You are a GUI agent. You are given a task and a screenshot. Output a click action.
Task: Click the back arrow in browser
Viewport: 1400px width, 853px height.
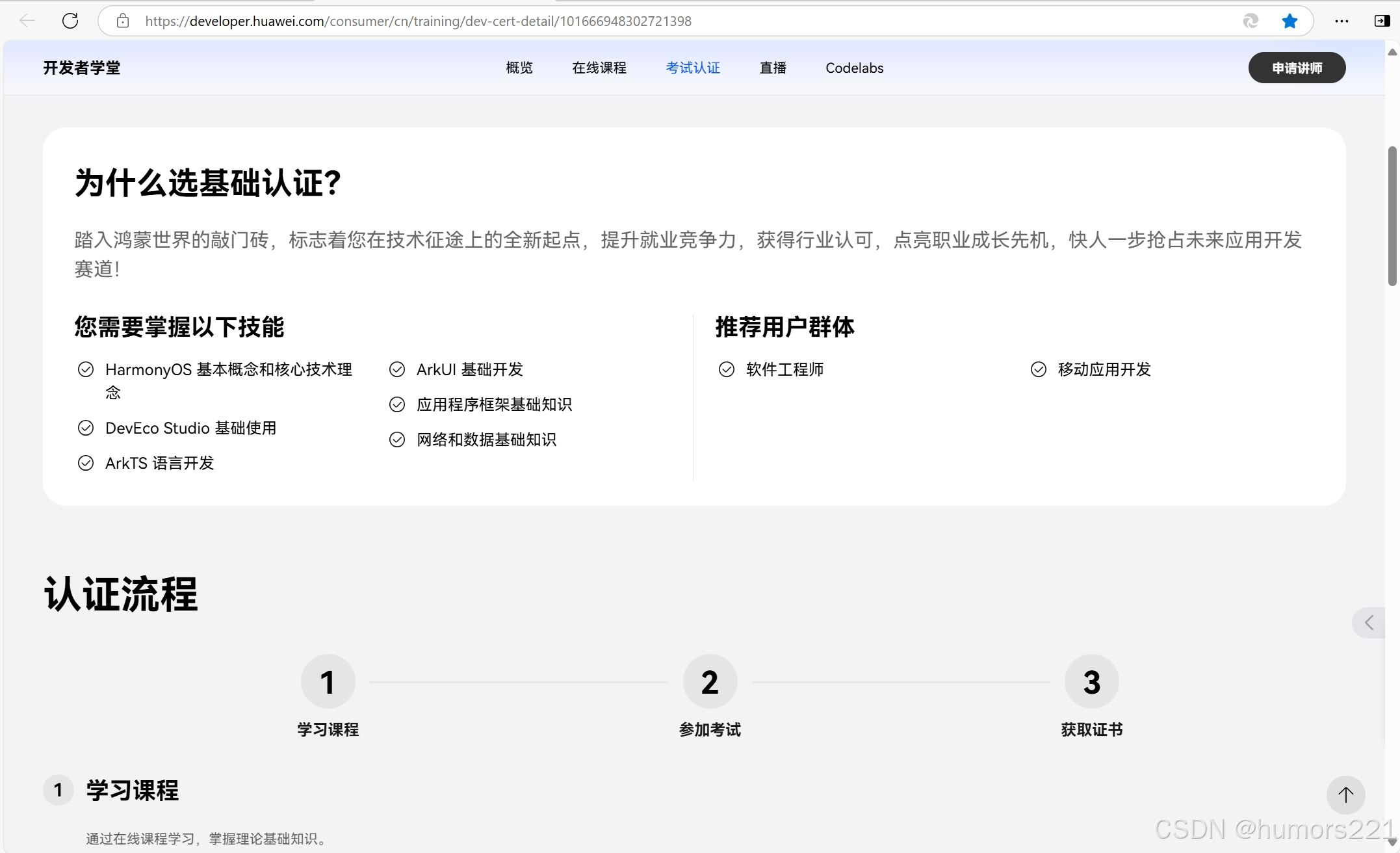[x=27, y=21]
